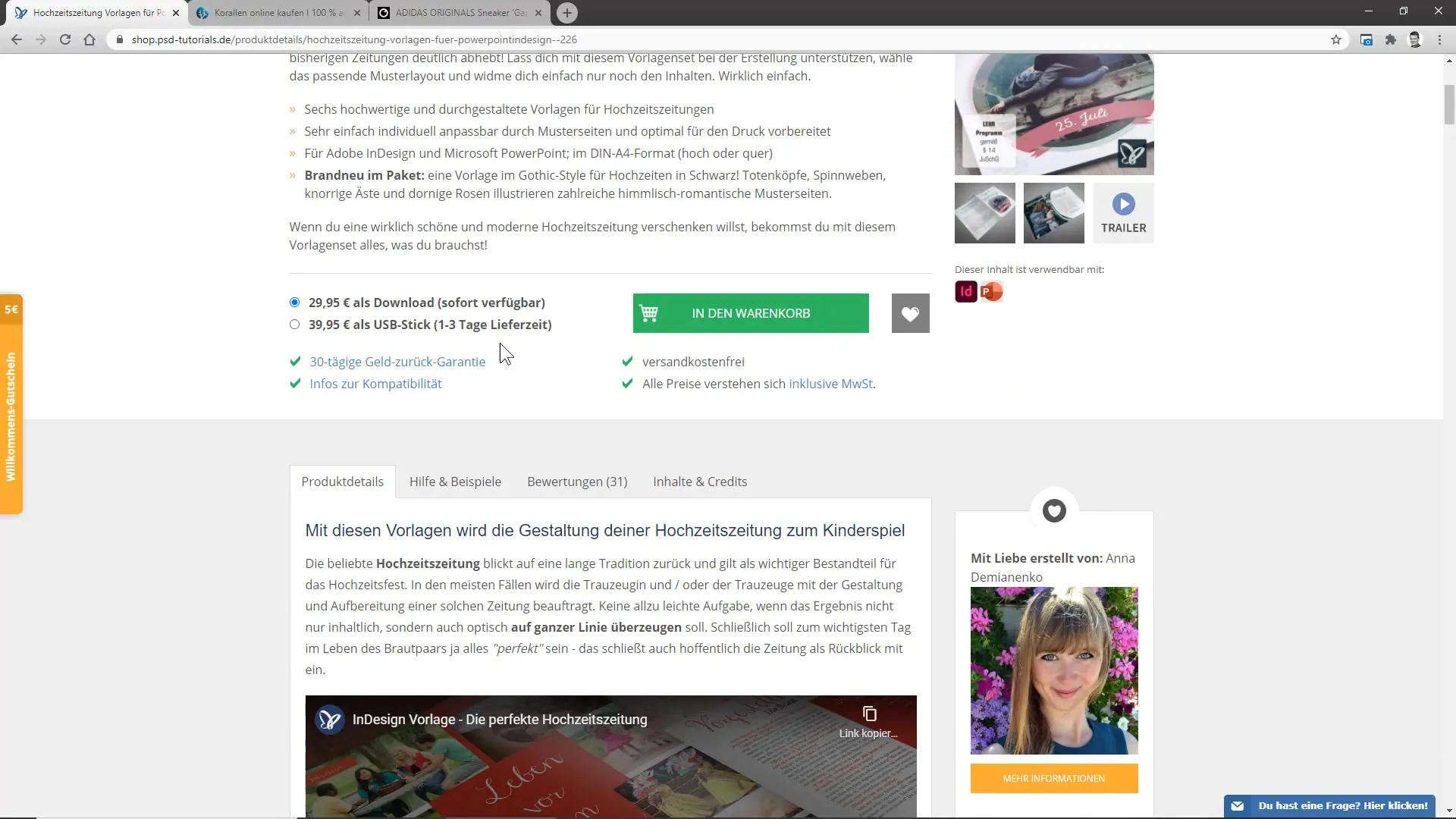Click Du hast eine Frage help button
The image size is (1456, 819).
tap(1329, 806)
